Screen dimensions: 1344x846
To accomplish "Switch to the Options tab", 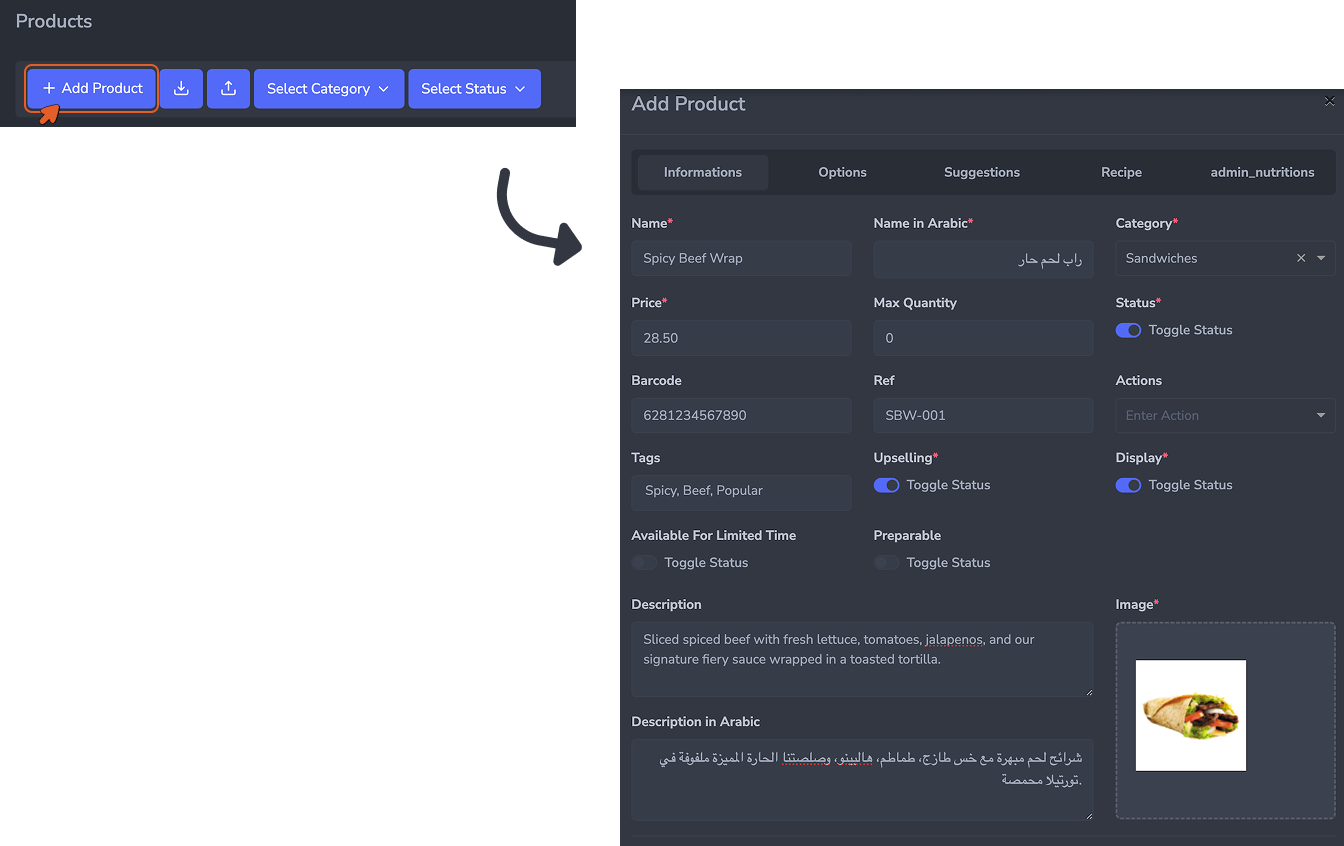I will [x=843, y=172].
